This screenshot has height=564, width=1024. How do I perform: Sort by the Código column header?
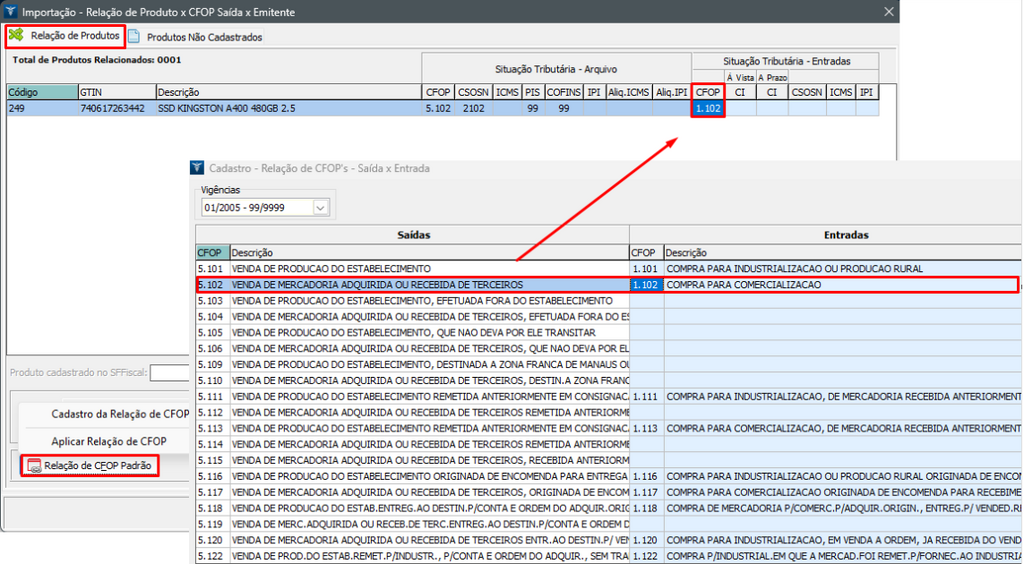[x=41, y=92]
